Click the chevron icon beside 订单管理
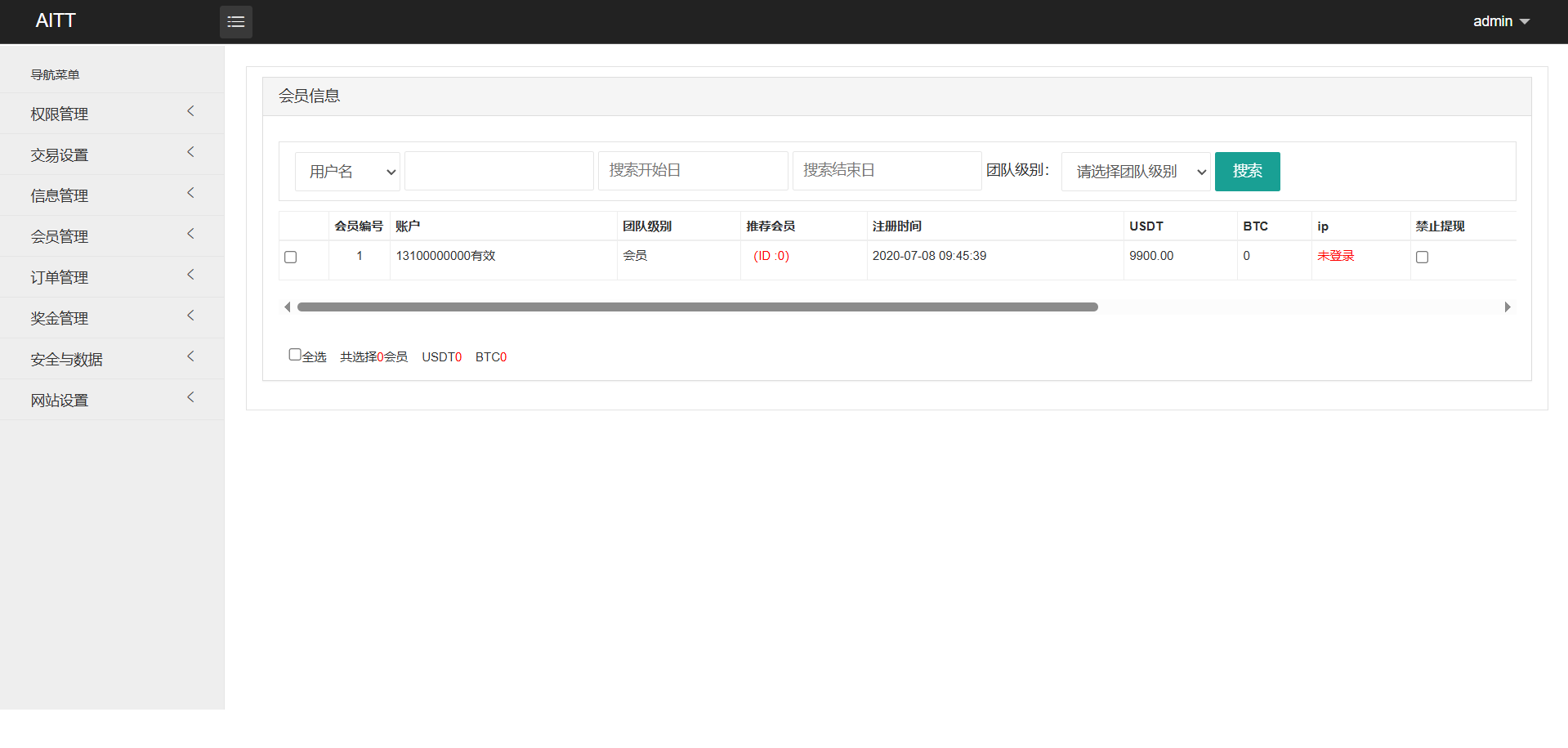Screen dimensions: 1568x748 point(190,275)
